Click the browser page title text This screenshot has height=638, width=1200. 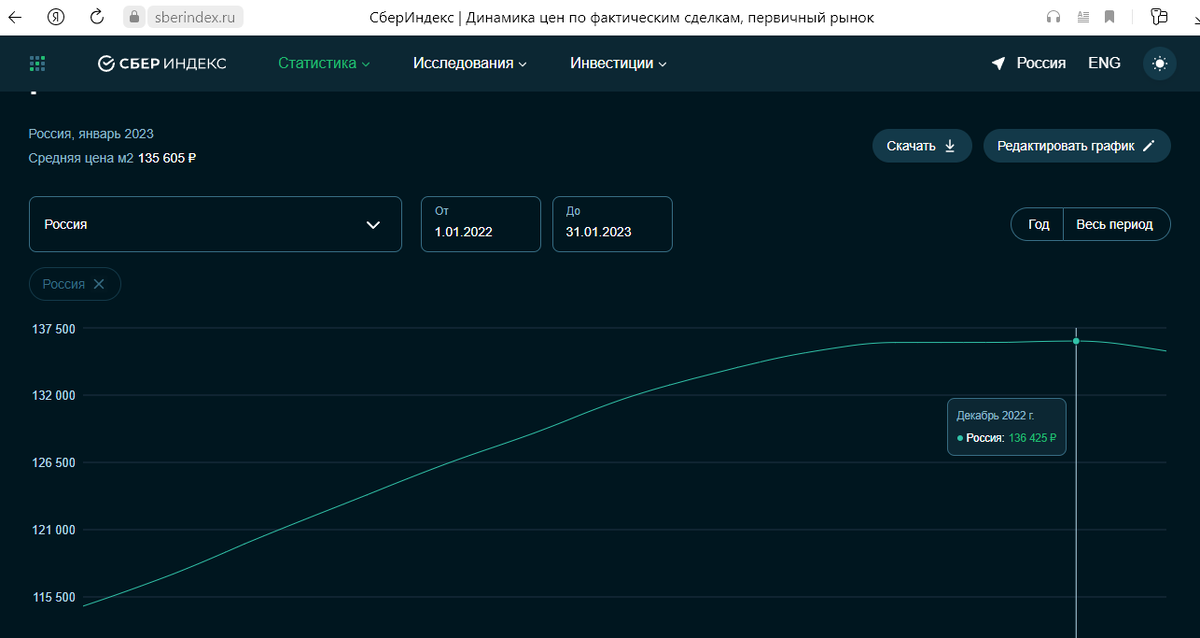pyautogui.click(x=621, y=17)
